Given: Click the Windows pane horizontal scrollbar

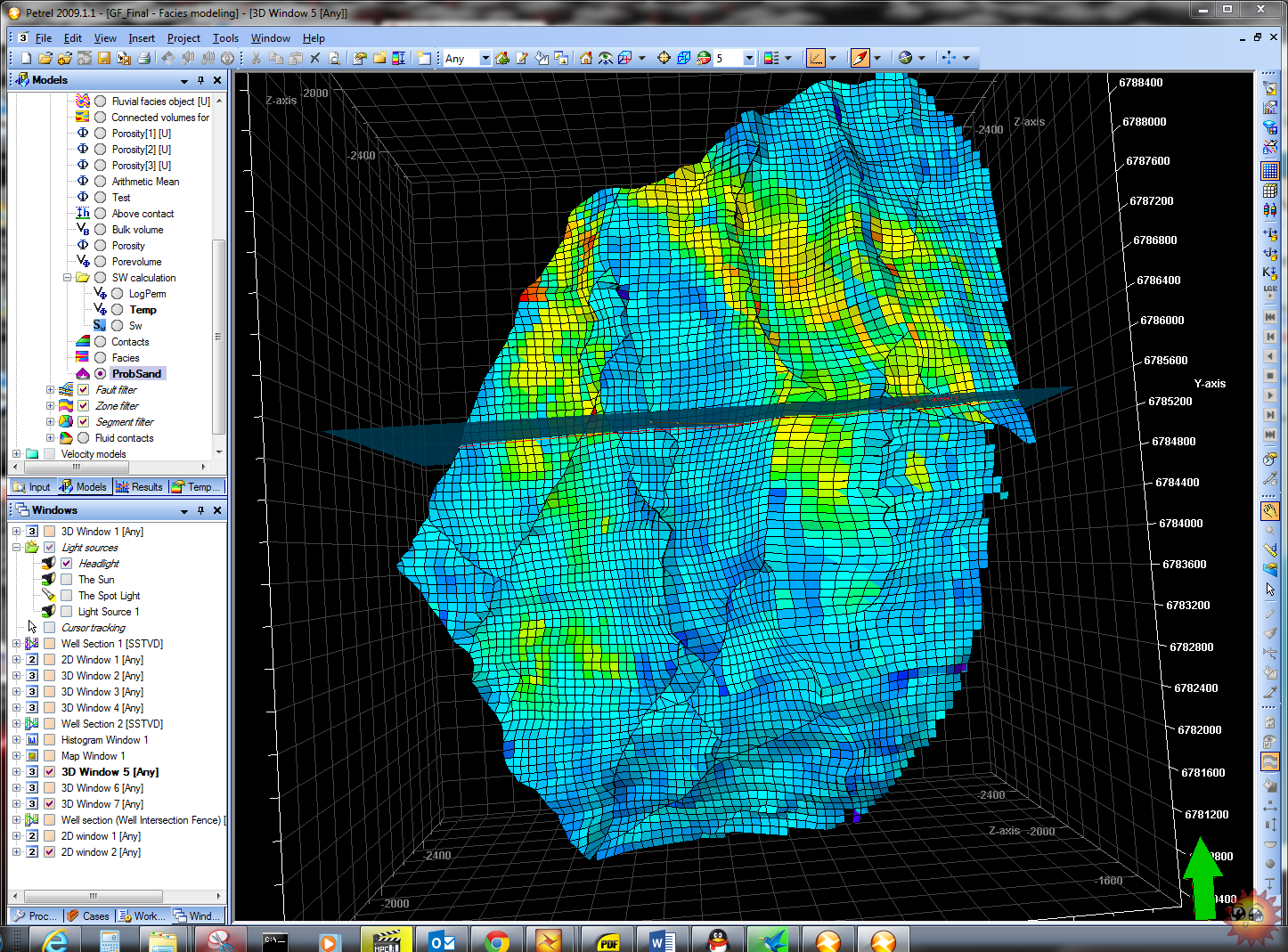Looking at the screenshot, I should click(93, 896).
